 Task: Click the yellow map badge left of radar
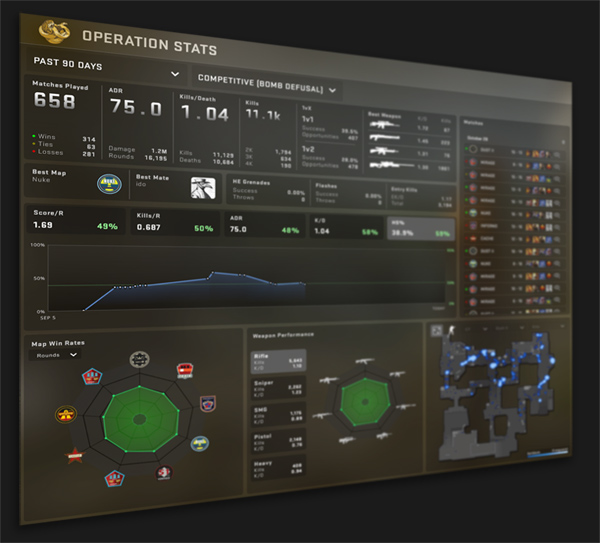click(66, 415)
